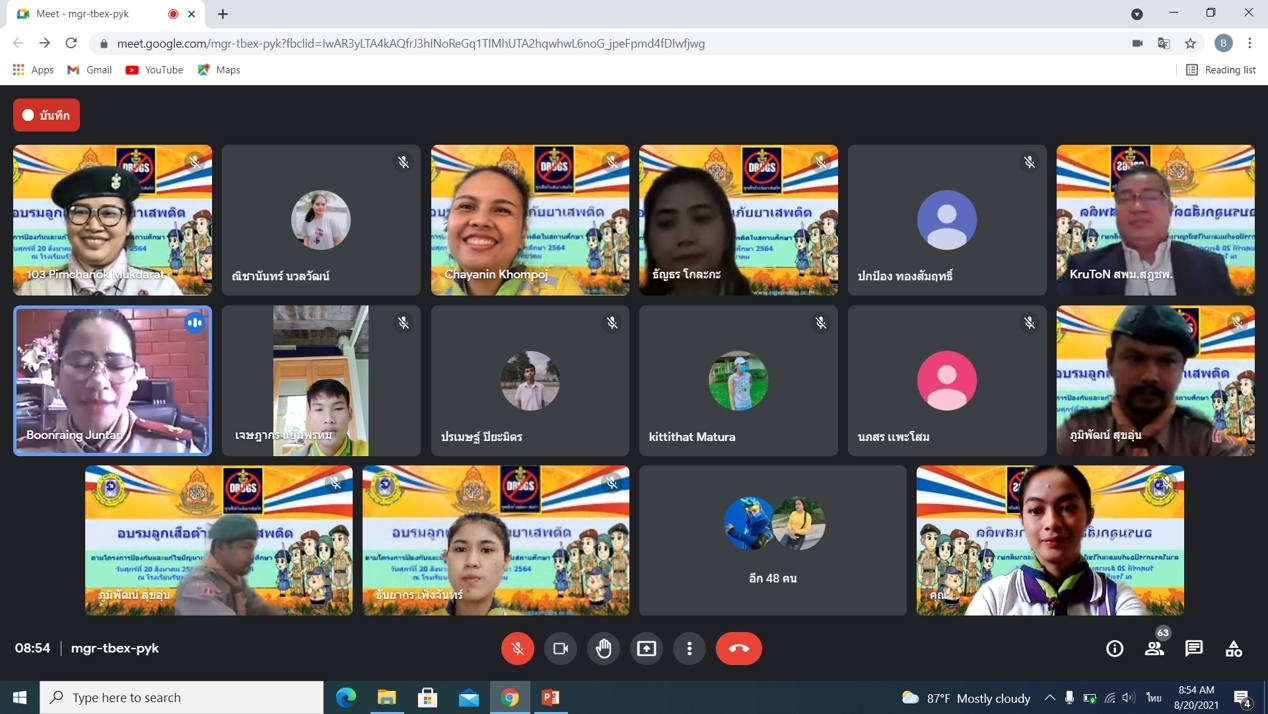Click the Present now screen share icon
1268x714 pixels.
(x=646, y=648)
